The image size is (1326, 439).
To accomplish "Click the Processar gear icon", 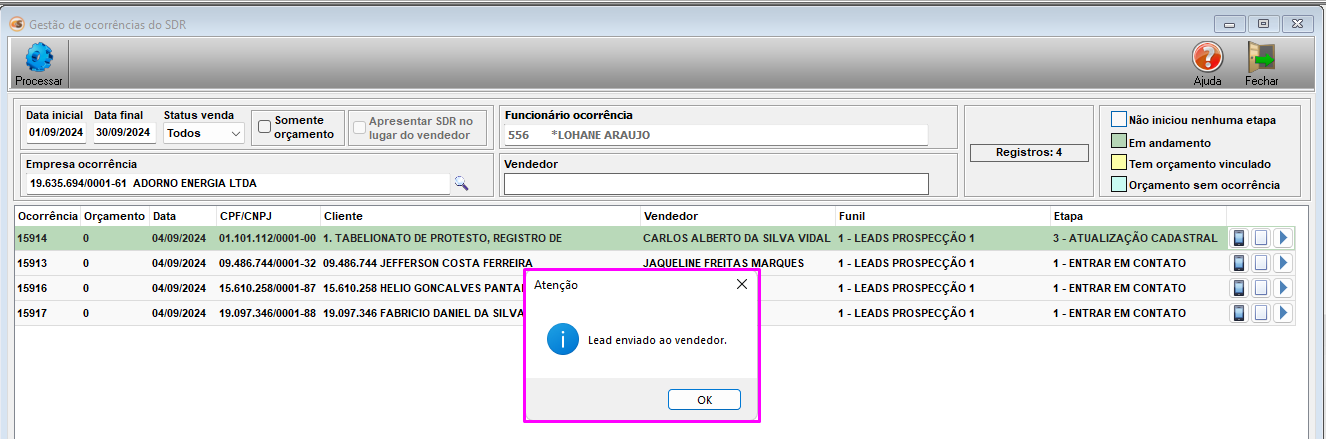I will (x=38, y=58).
